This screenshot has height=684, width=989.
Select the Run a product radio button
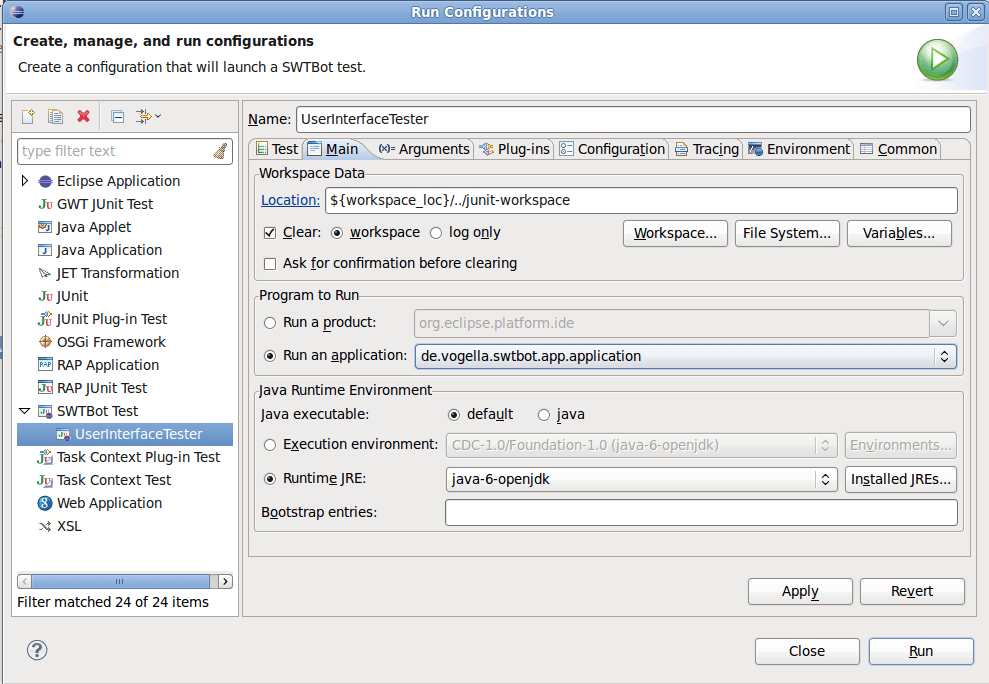coord(270,323)
